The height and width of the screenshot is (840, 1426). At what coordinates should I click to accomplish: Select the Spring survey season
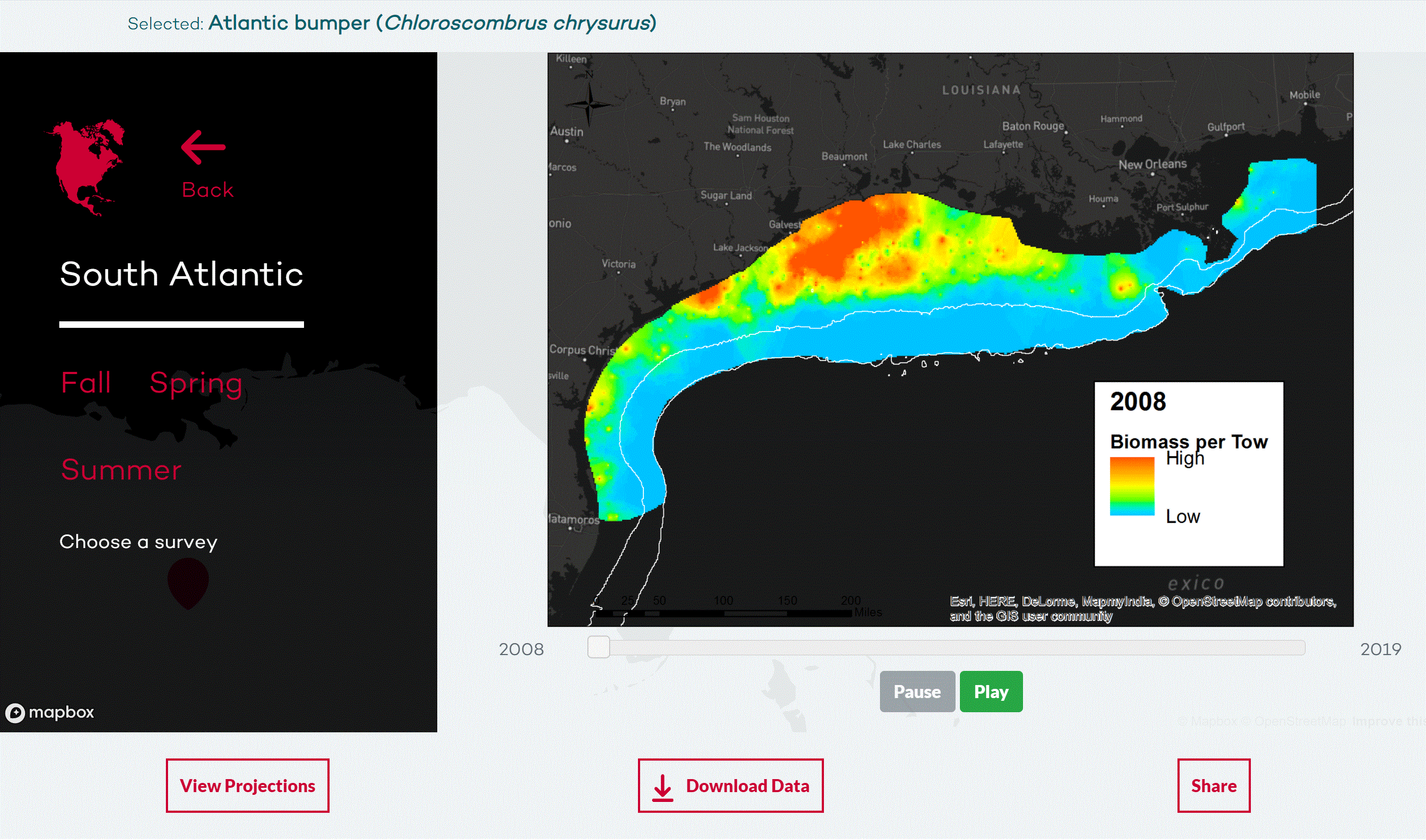[196, 385]
